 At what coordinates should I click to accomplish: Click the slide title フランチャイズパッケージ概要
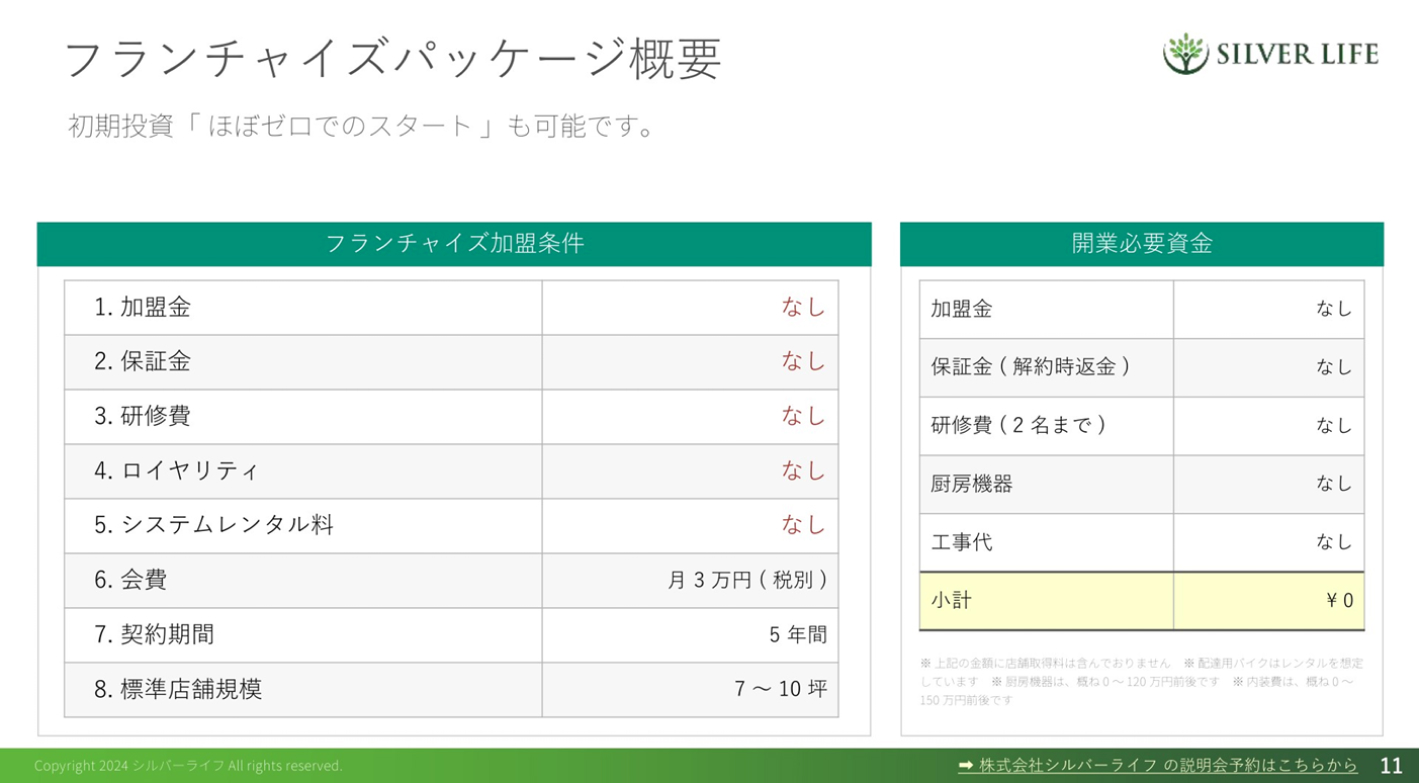[x=395, y=58]
